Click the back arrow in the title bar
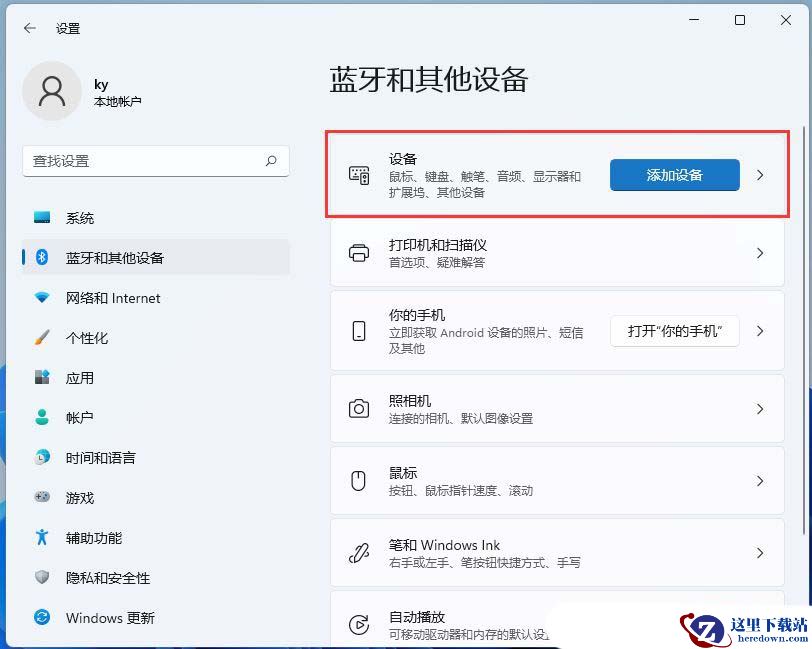 30,28
